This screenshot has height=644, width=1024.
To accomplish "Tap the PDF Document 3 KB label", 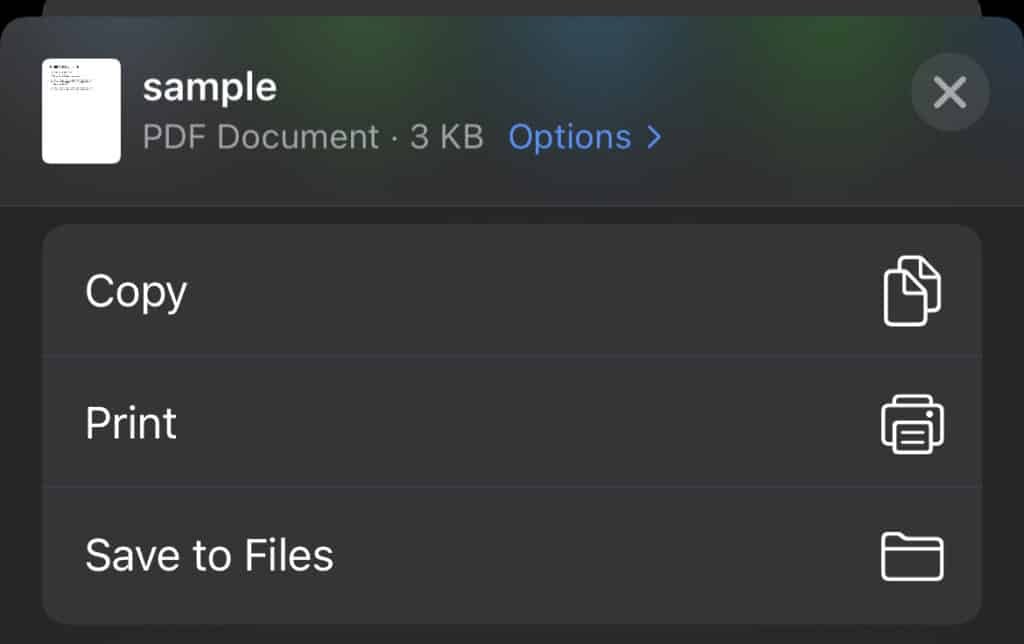I will click(x=313, y=137).
